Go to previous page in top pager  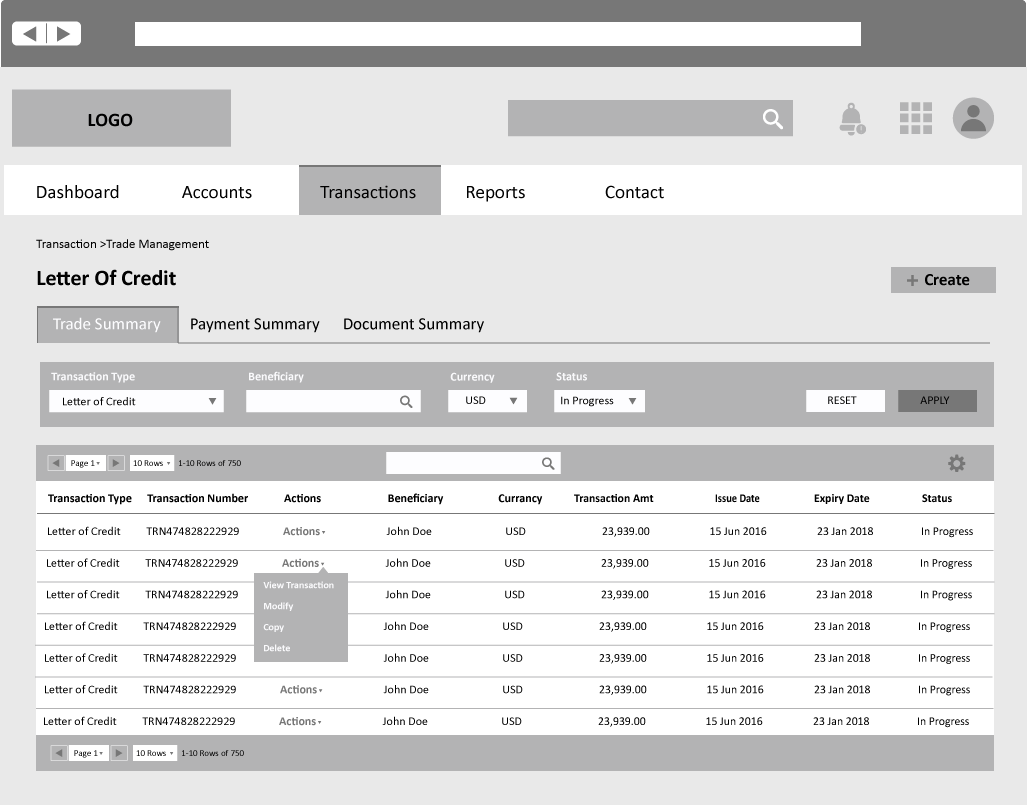coord(56,463)
